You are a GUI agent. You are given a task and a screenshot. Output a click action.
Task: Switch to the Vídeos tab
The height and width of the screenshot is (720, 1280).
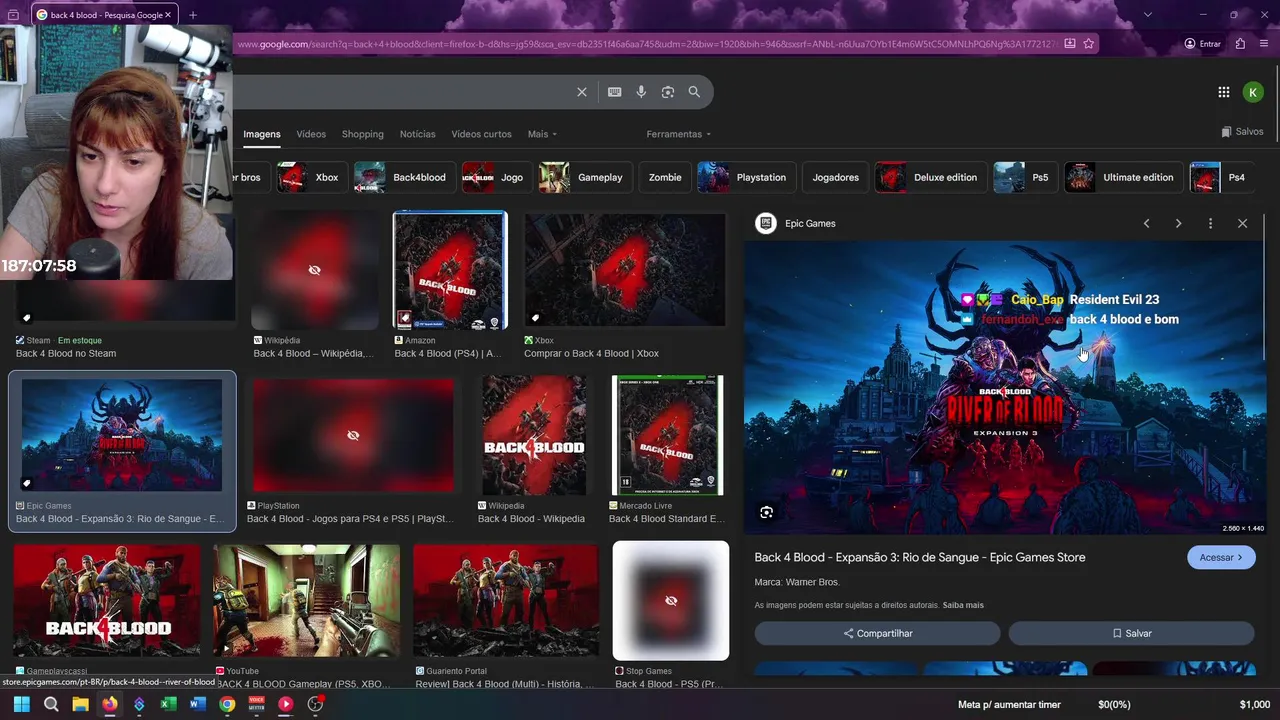(311, 134)
